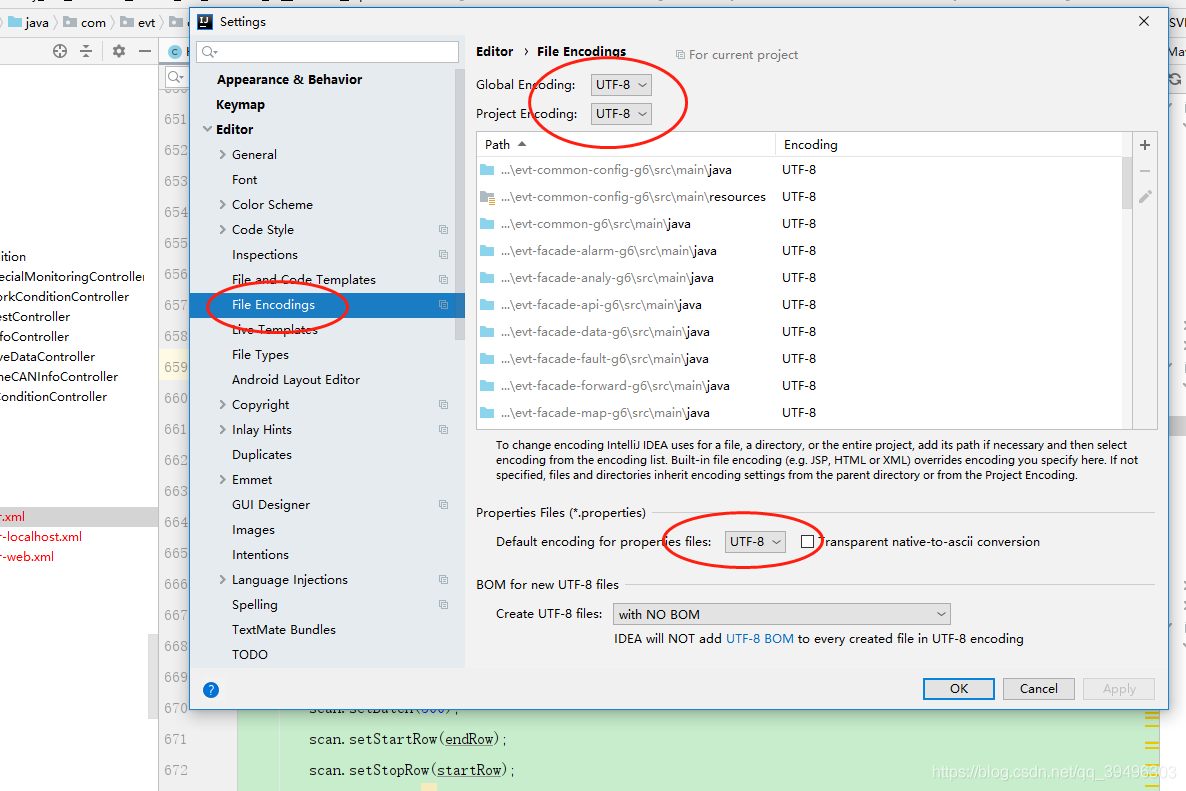Screen dimensions: 1186x791
Task: Click the path table vertical scrollbar
Action: click(x=1127, y=181)
